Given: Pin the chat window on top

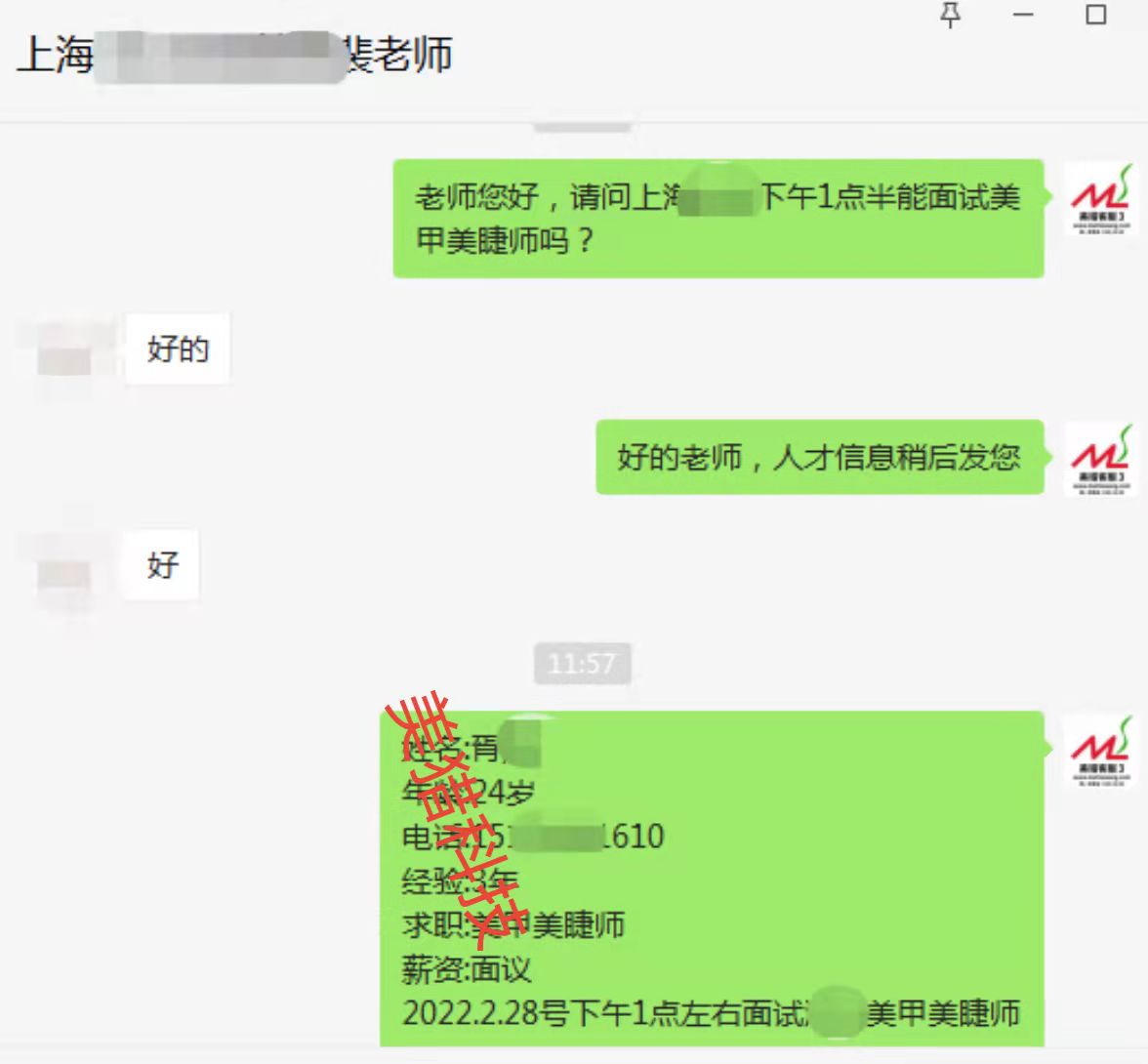Looking at the screenshot, I should click(x=951, y=15).
